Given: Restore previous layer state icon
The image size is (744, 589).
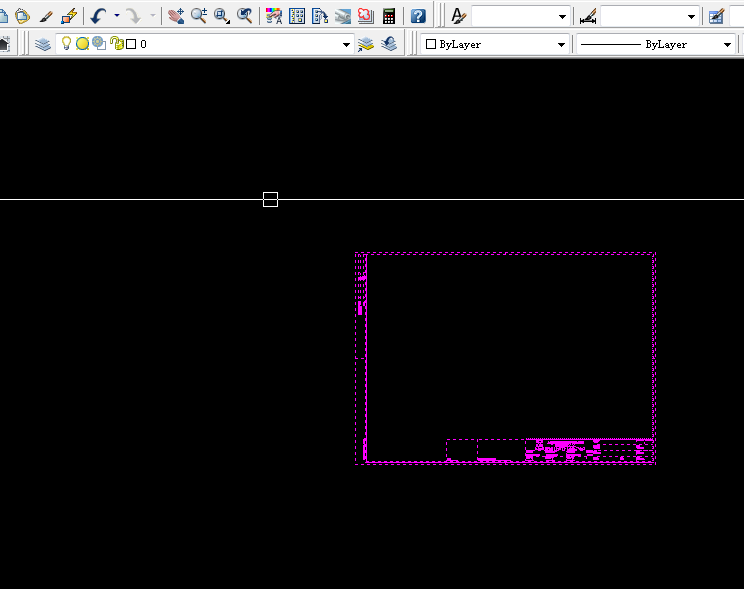Looking at the screenshot, I should coord(389,44).
